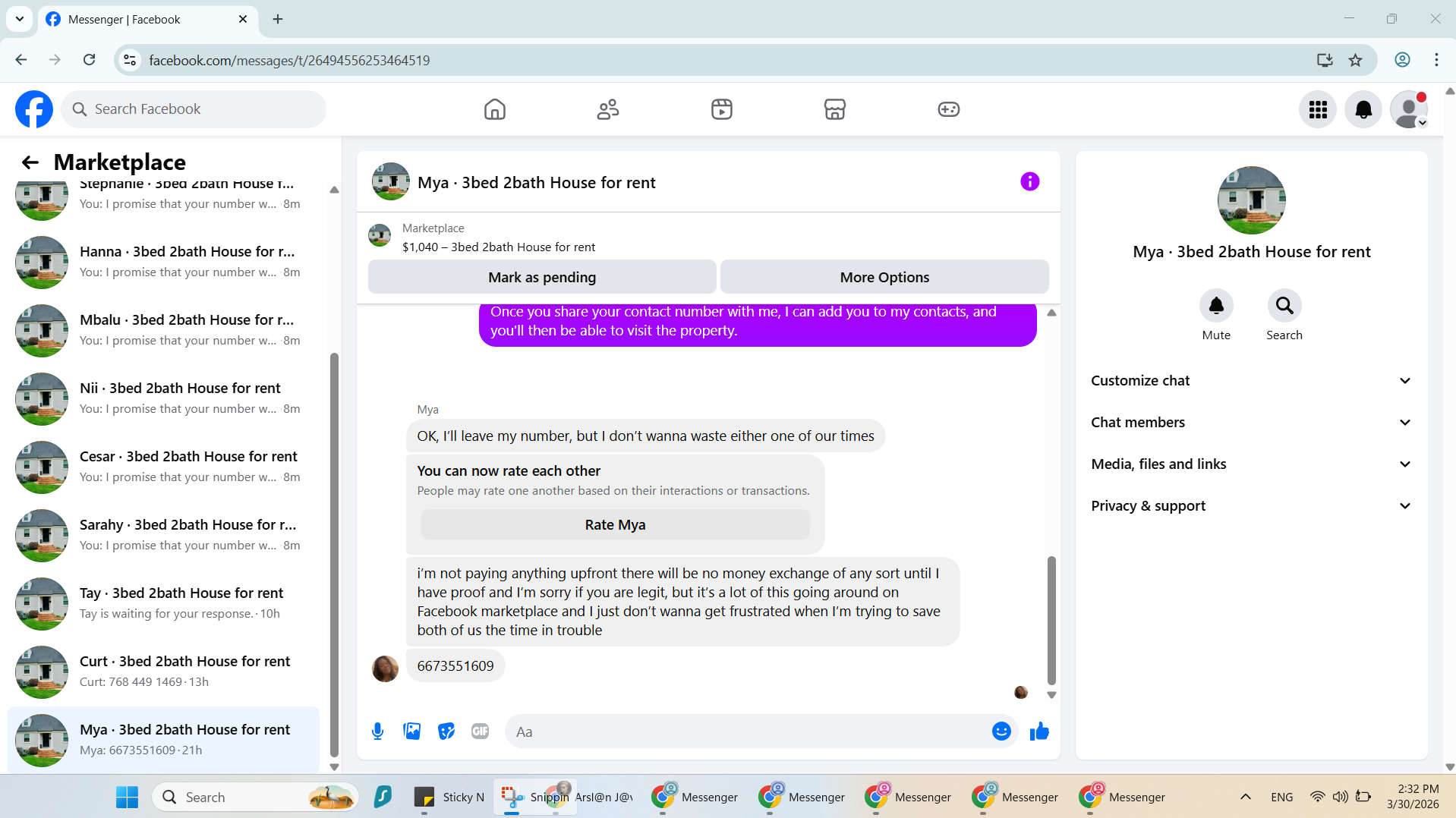This screenshot has width=1456, height=818.
Task: Select Messenger | Facebook browser tab
Action: click(148, 20)
